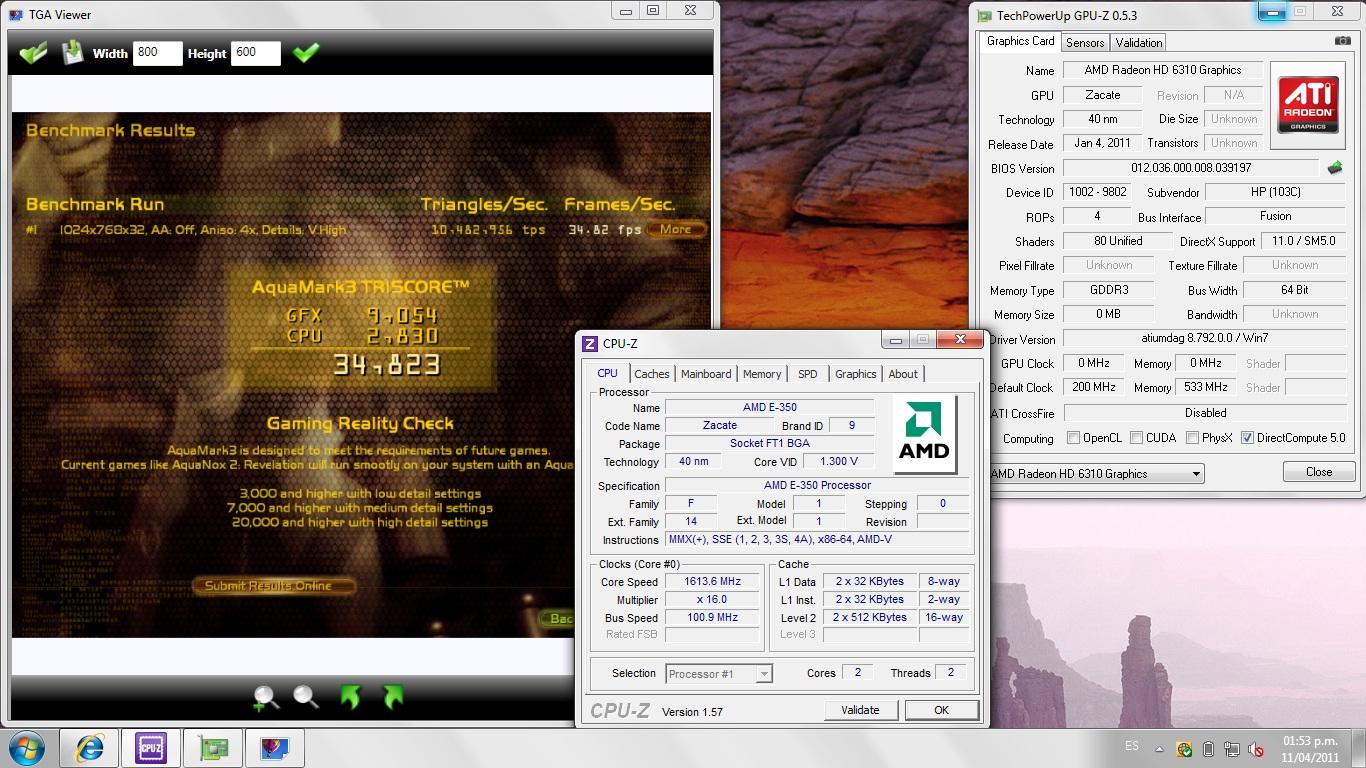
Task: Switch to Memory tab in CPU-Z
Action: click(762, 374)
